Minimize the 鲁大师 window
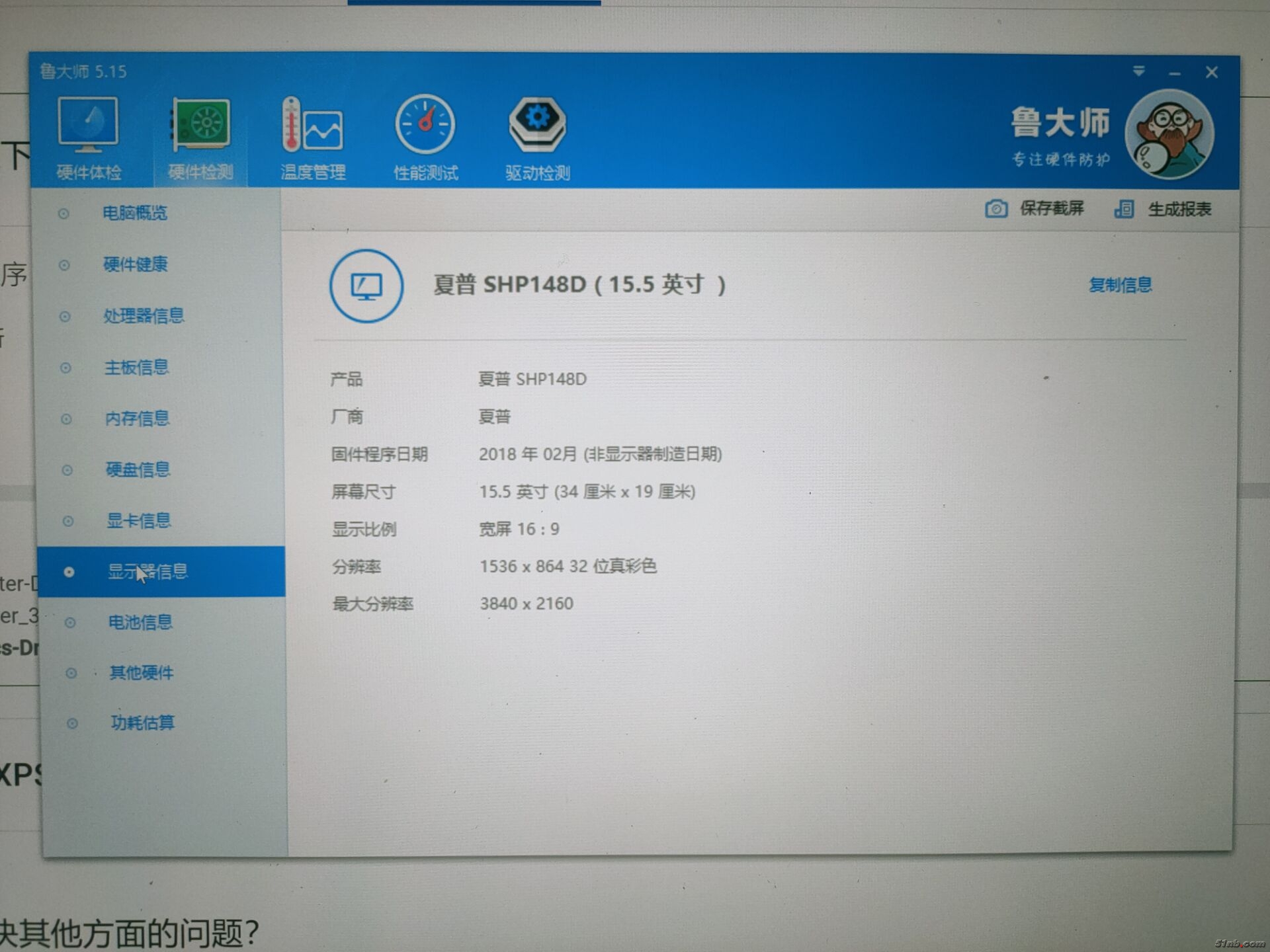The height and width of the screenshot is (952, 1270). click(1175, 73)
